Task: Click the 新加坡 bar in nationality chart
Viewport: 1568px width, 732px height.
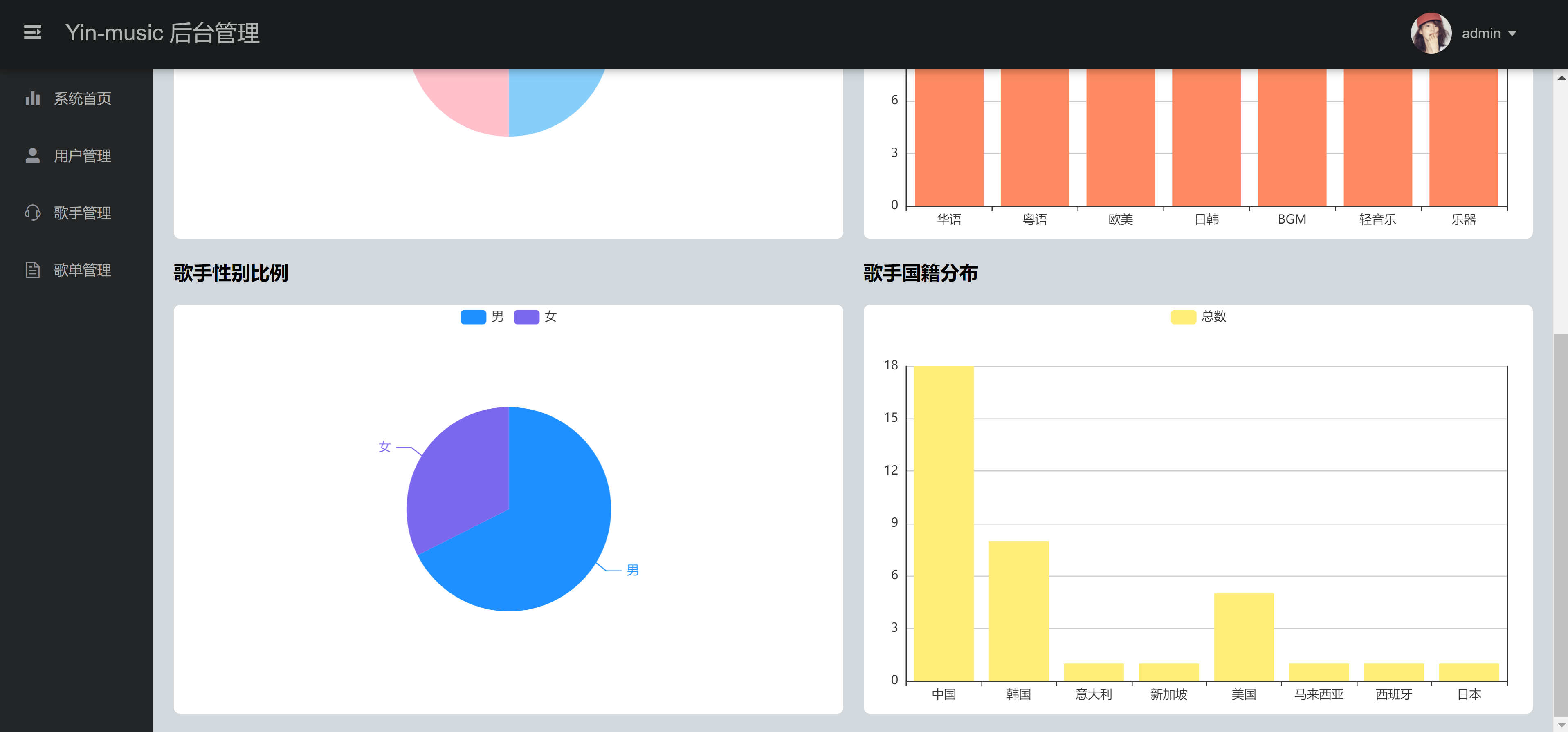Action: click(x=1169, y=672)
